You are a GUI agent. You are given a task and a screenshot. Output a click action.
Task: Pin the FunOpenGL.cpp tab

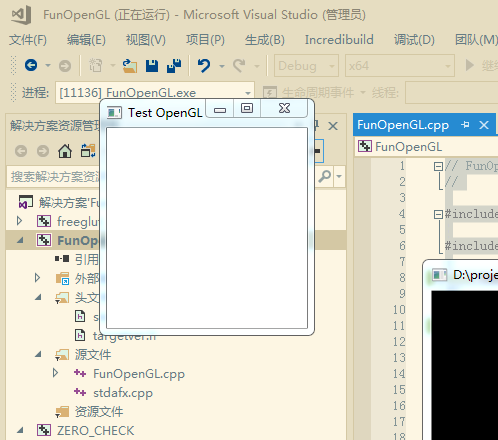click(x=465, y=125)
